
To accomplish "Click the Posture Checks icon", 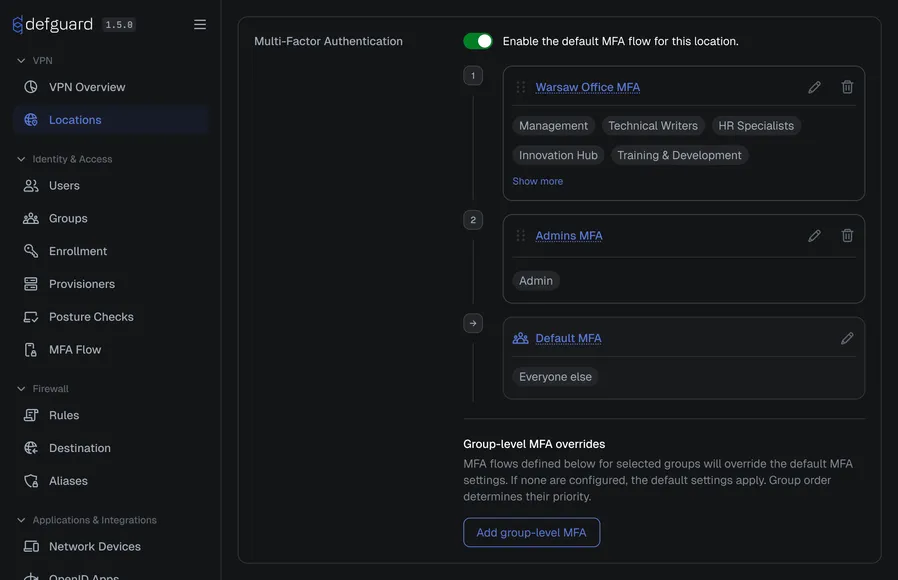I will pos(31,317).
